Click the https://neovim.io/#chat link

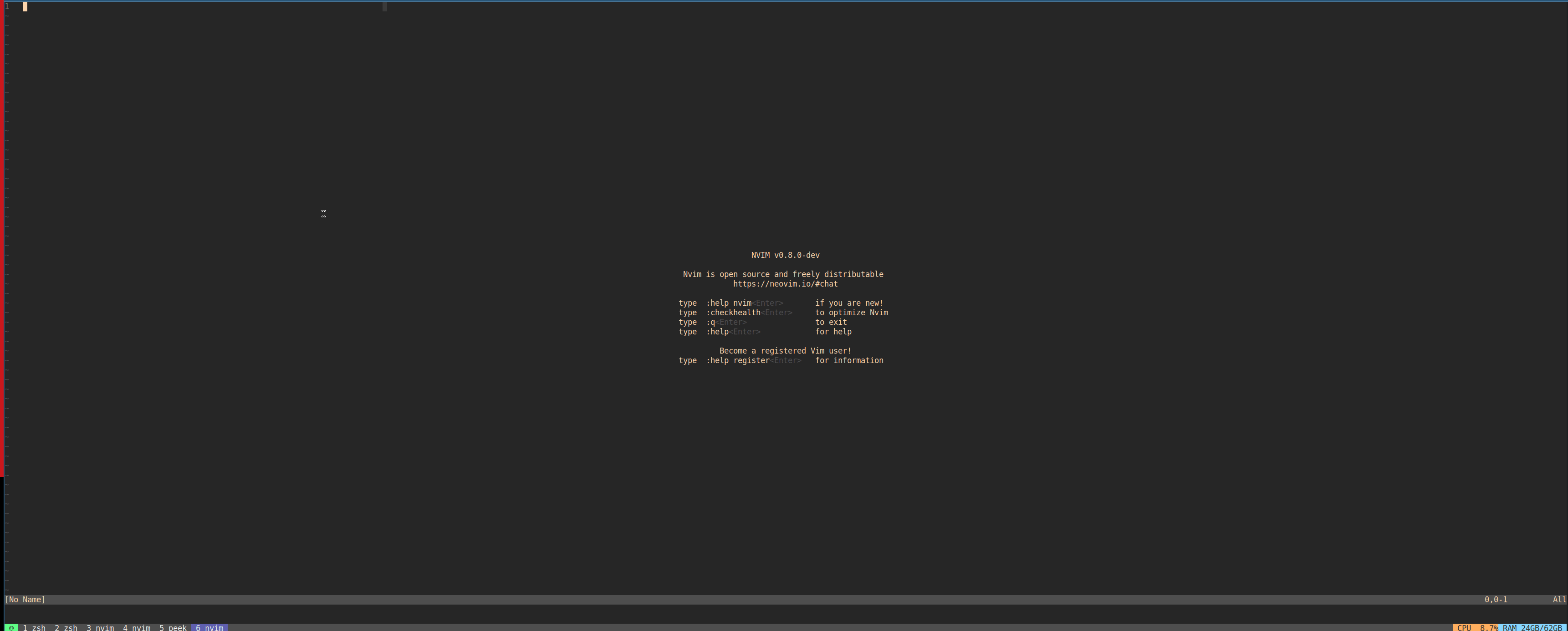coord(785,284)
